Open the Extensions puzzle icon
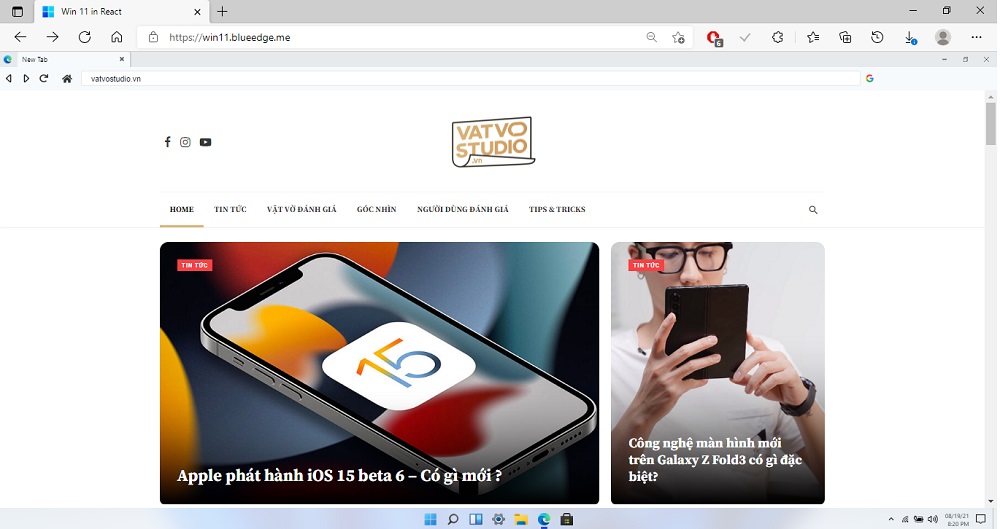1000x529 pixels. pyautogui.click(x=777, y=37)
